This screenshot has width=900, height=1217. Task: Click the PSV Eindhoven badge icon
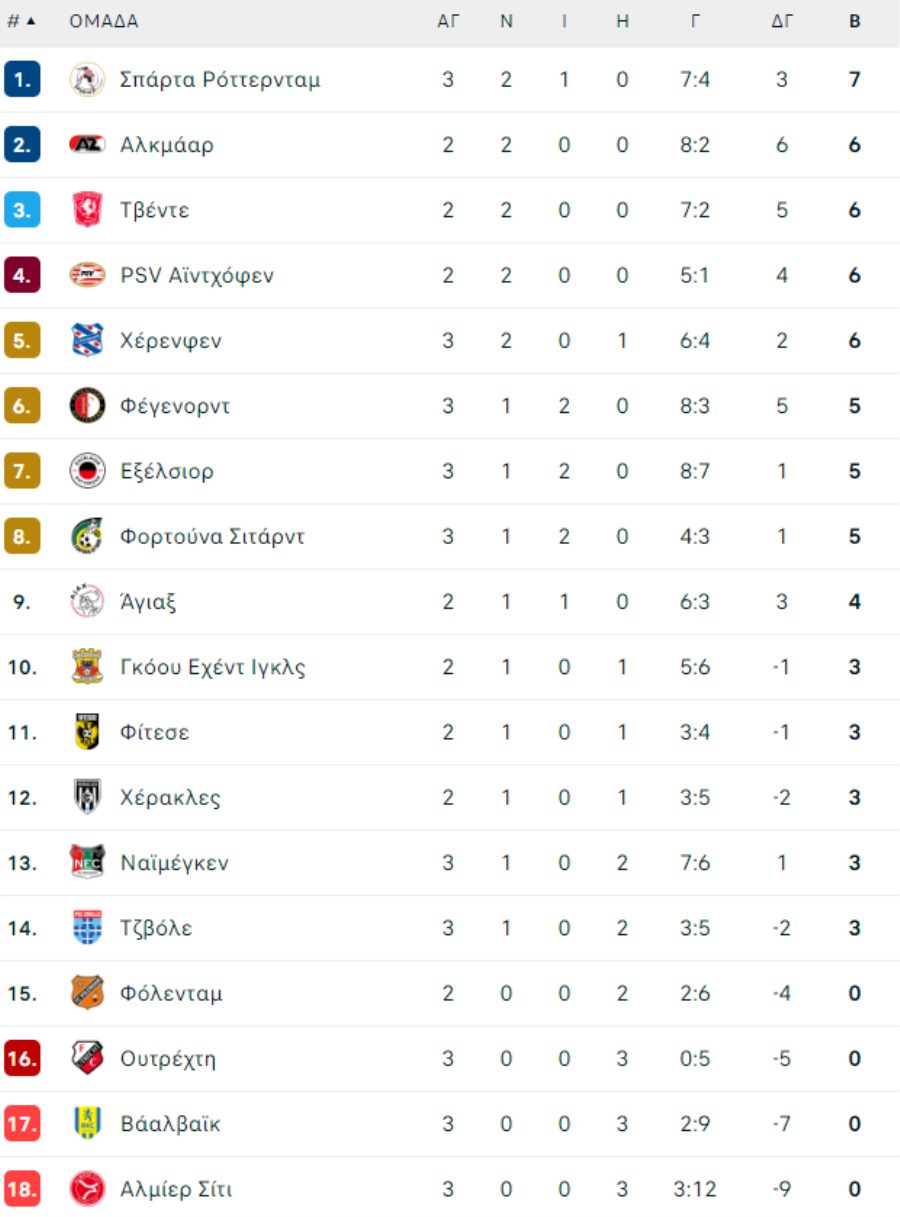[x=87, y=276]
